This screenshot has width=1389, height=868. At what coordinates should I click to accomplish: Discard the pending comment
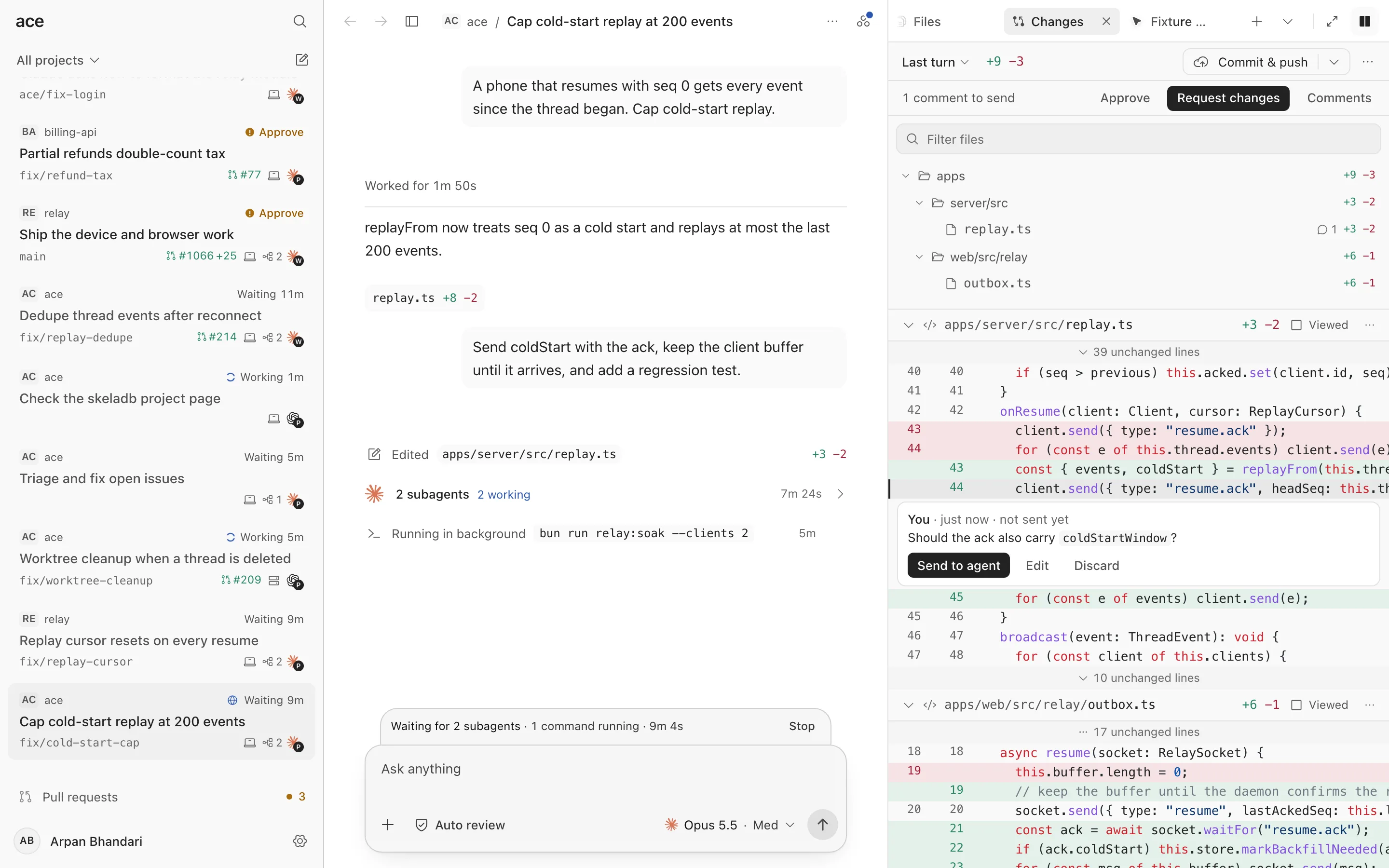pos(1096,566)
